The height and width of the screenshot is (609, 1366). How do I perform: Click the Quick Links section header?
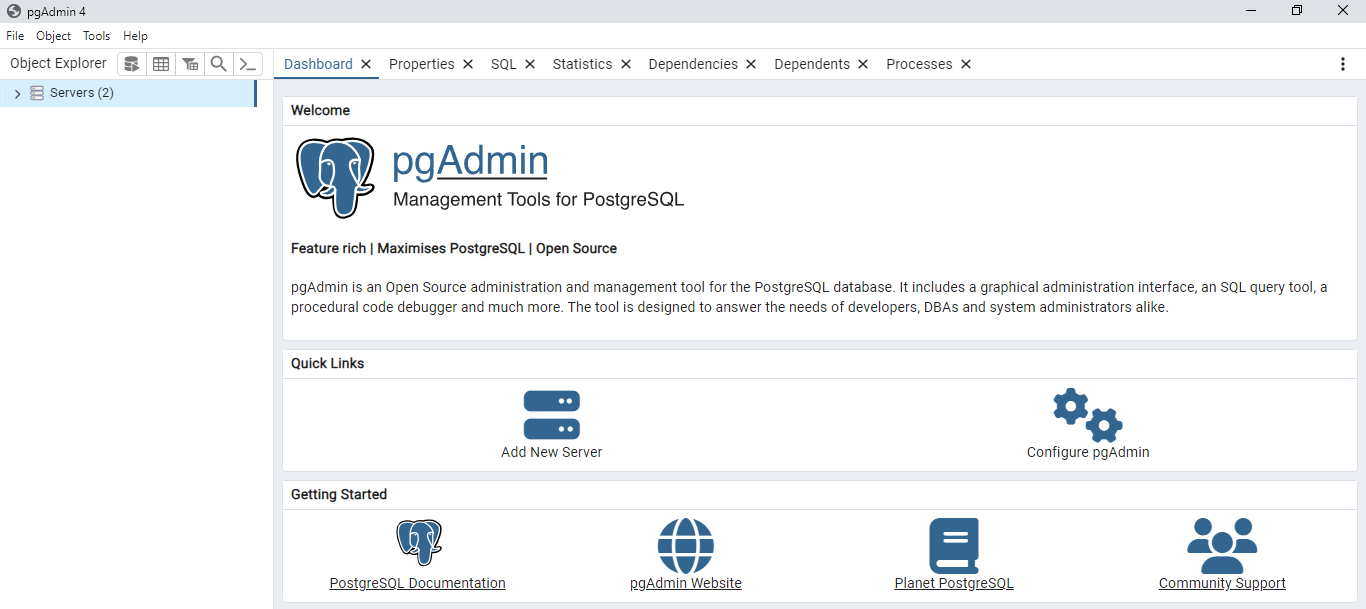click(x=327, y=363)
